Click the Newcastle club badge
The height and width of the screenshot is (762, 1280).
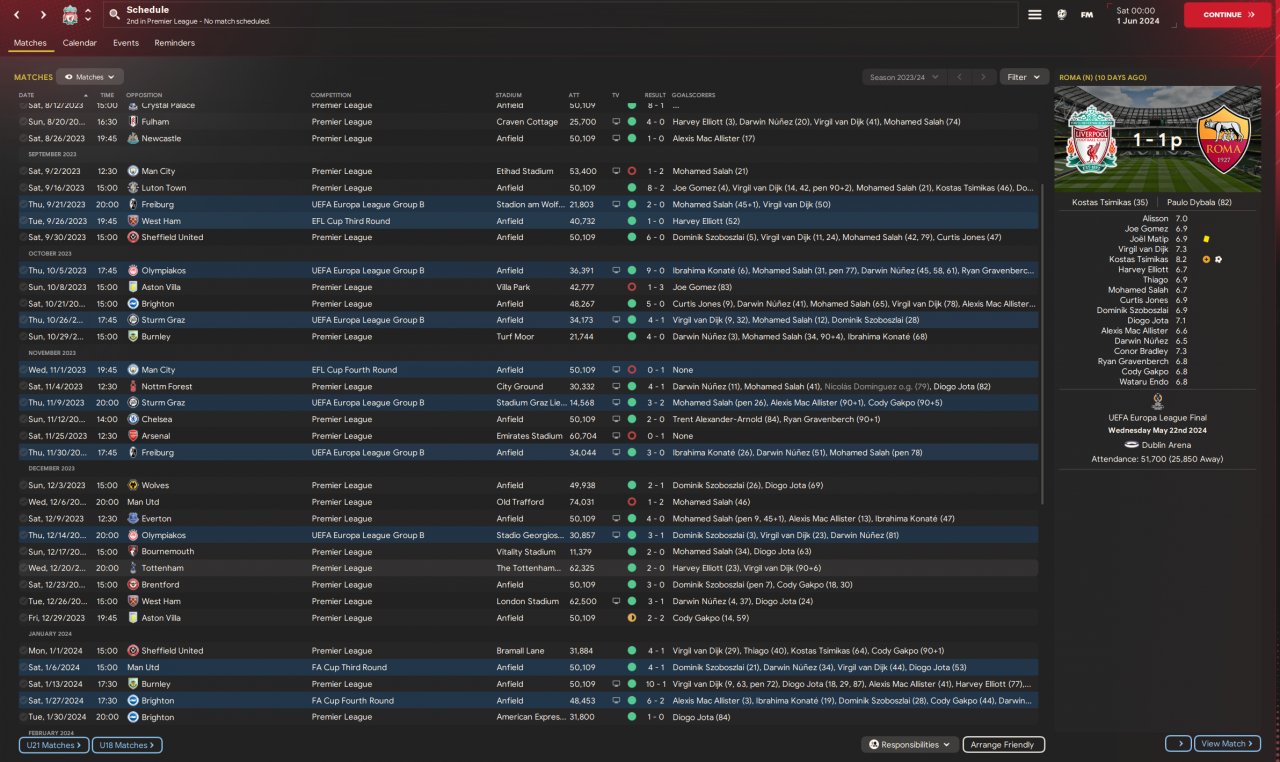(x=133, y=138)
